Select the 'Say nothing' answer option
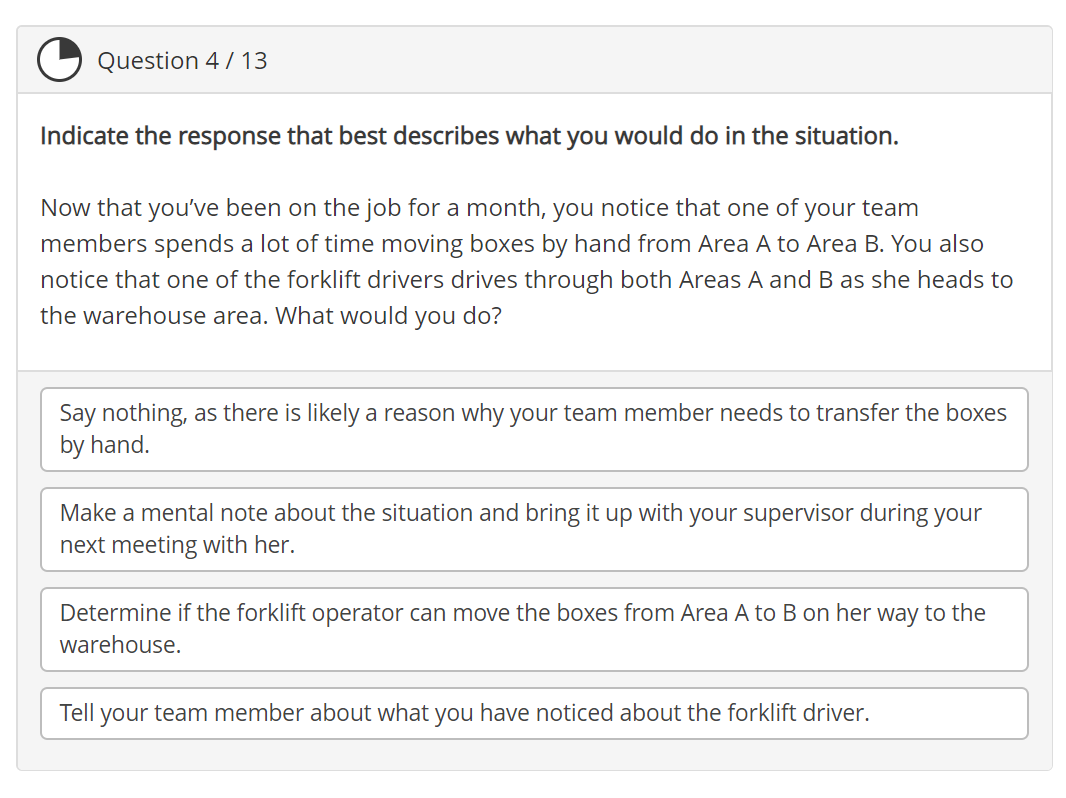 pyautogui.click(x=533, y=428)
